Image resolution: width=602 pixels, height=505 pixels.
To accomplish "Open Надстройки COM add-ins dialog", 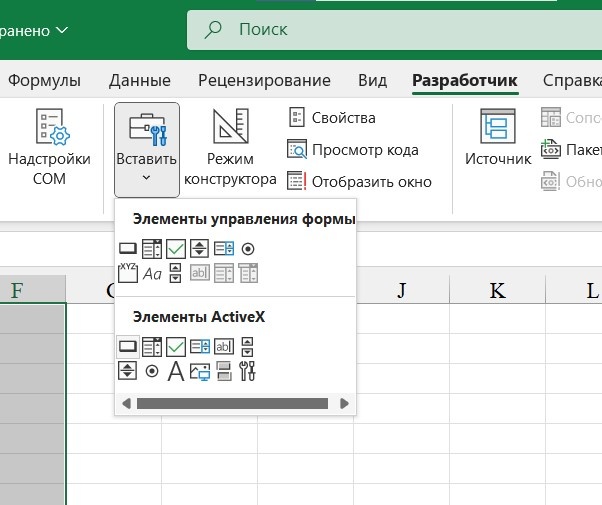I will pyautogui.click(x=50, y=147).
